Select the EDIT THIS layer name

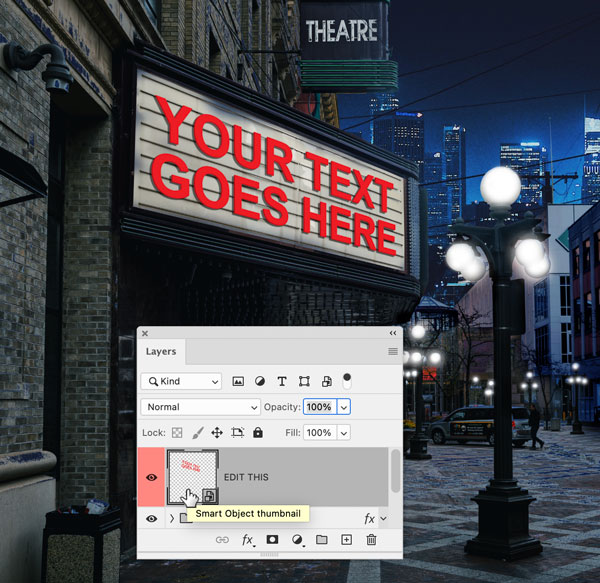[246, 477]
